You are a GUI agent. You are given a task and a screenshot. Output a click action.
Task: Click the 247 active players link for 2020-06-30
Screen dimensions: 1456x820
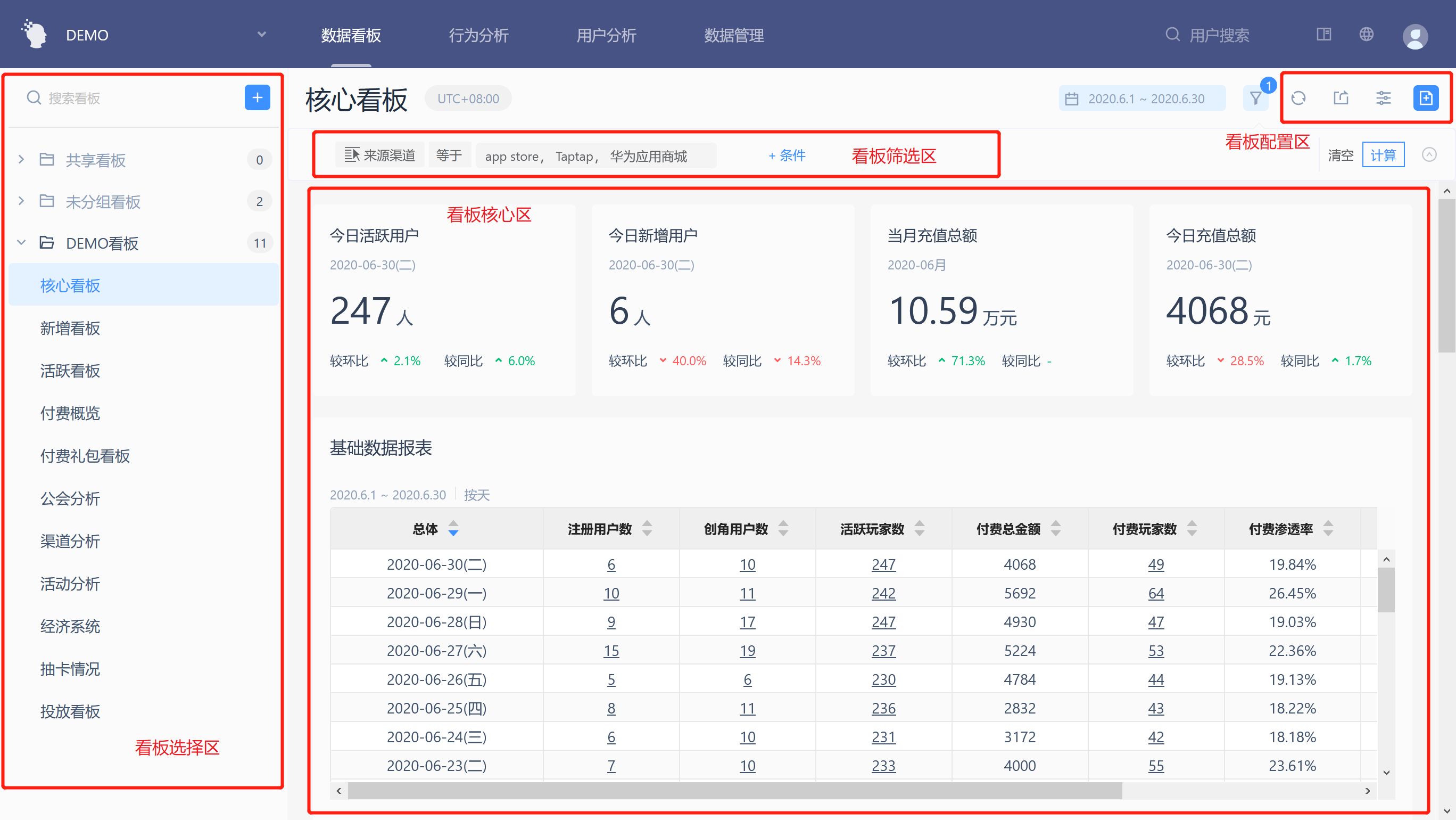883,564
